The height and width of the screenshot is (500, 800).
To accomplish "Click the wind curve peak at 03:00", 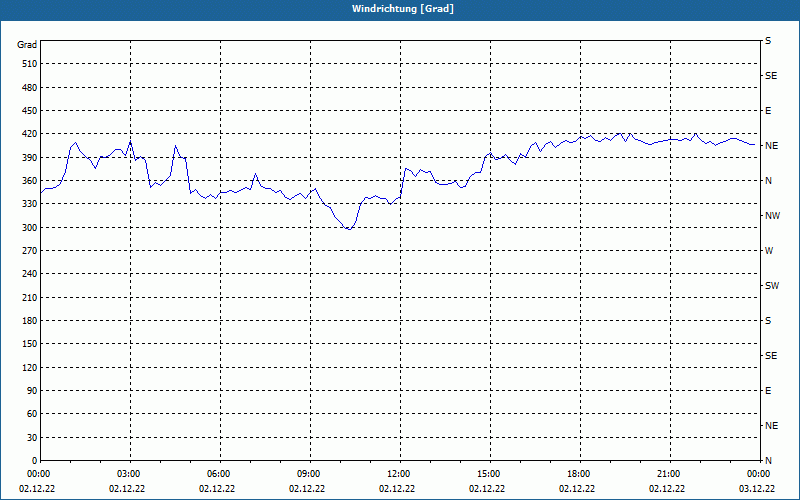I will [131, 141].
